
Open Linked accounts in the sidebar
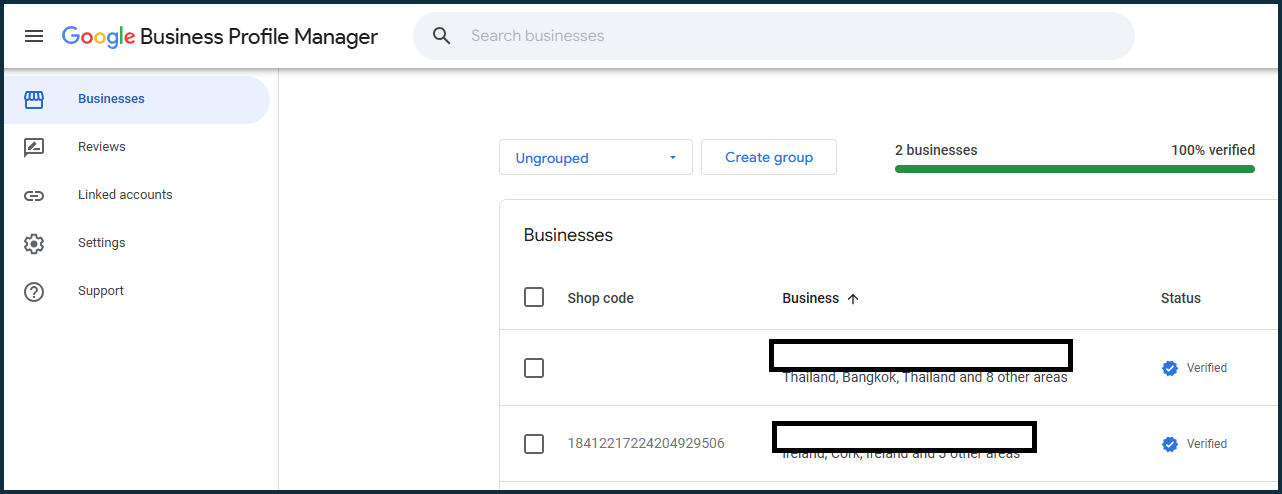(135, 195)
